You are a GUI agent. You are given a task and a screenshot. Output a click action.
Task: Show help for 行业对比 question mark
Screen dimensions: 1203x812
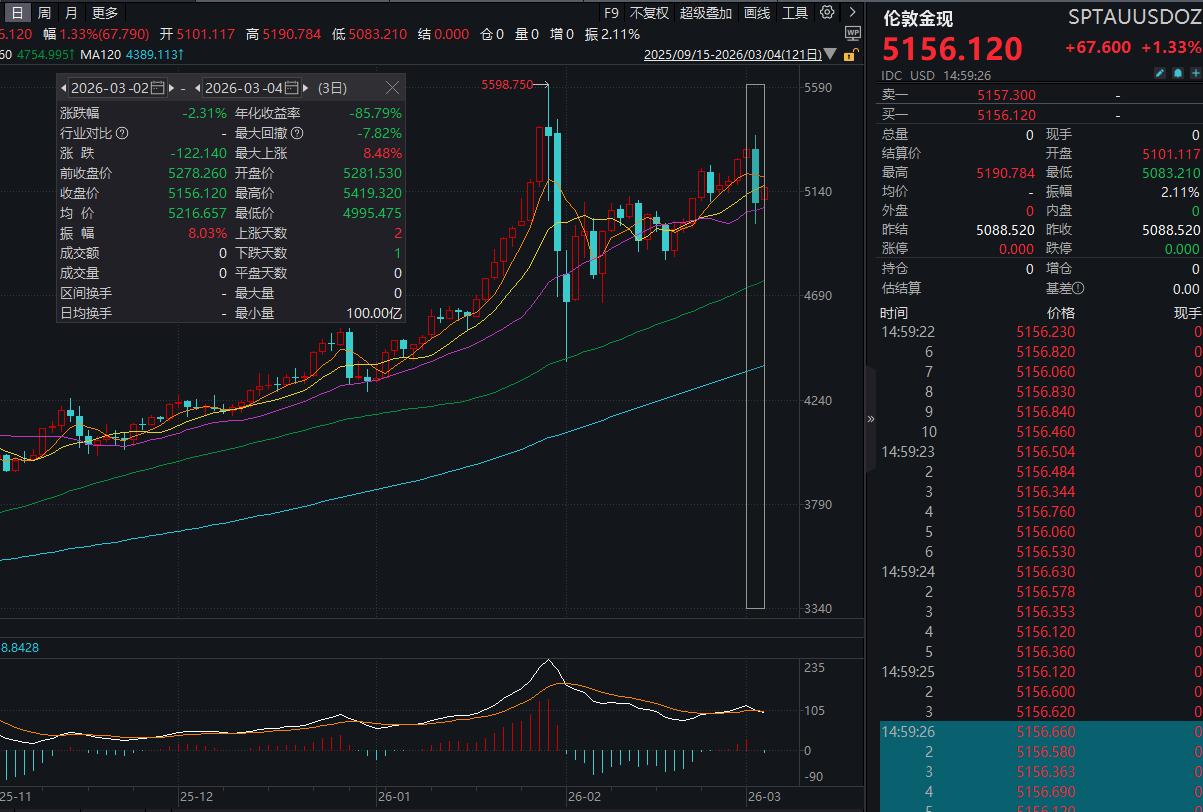122,133
